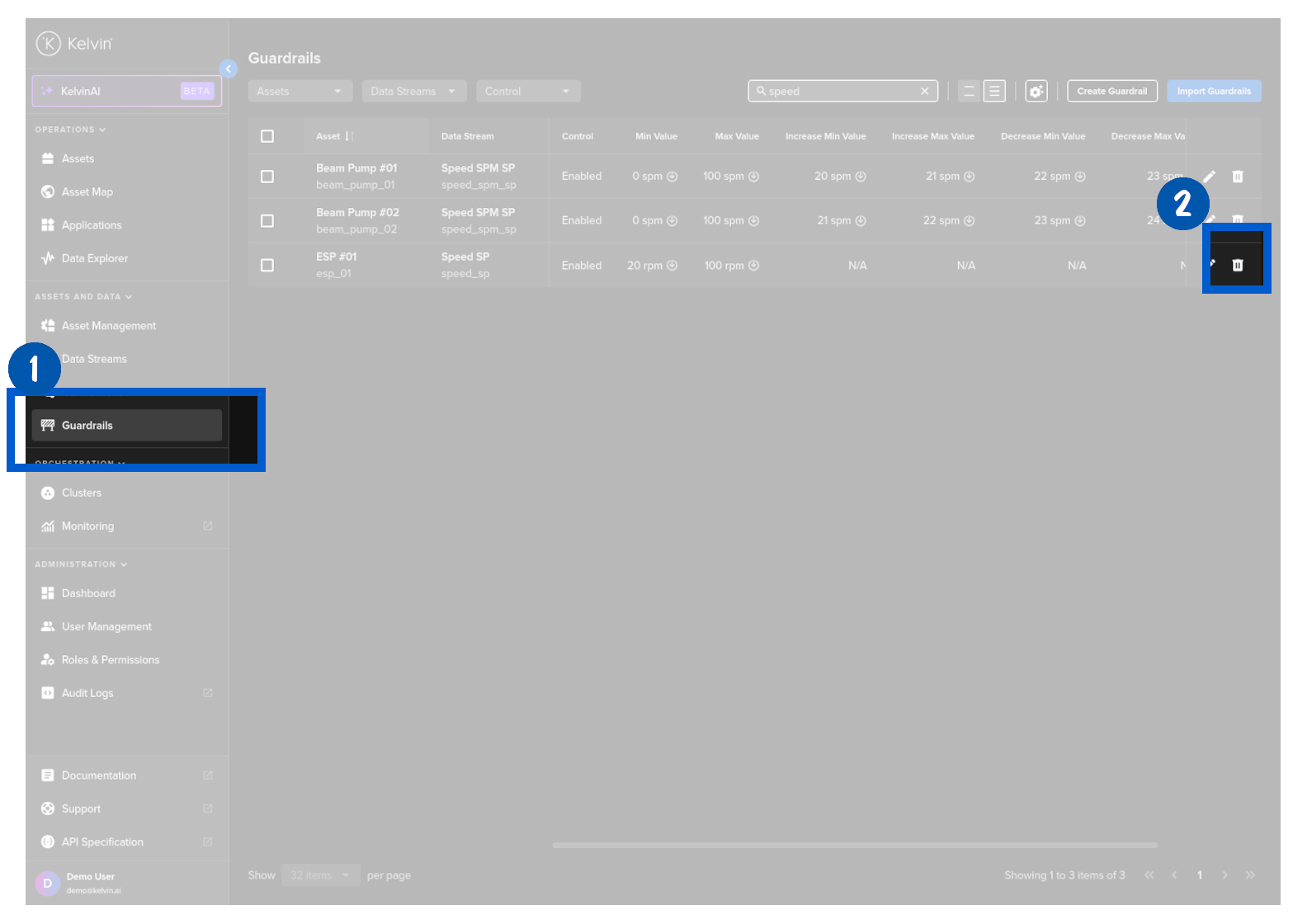The height and width of the screenshot is (924, 1307).
Task: Open Asset Map from the sidebar
Action: [87, 192]
